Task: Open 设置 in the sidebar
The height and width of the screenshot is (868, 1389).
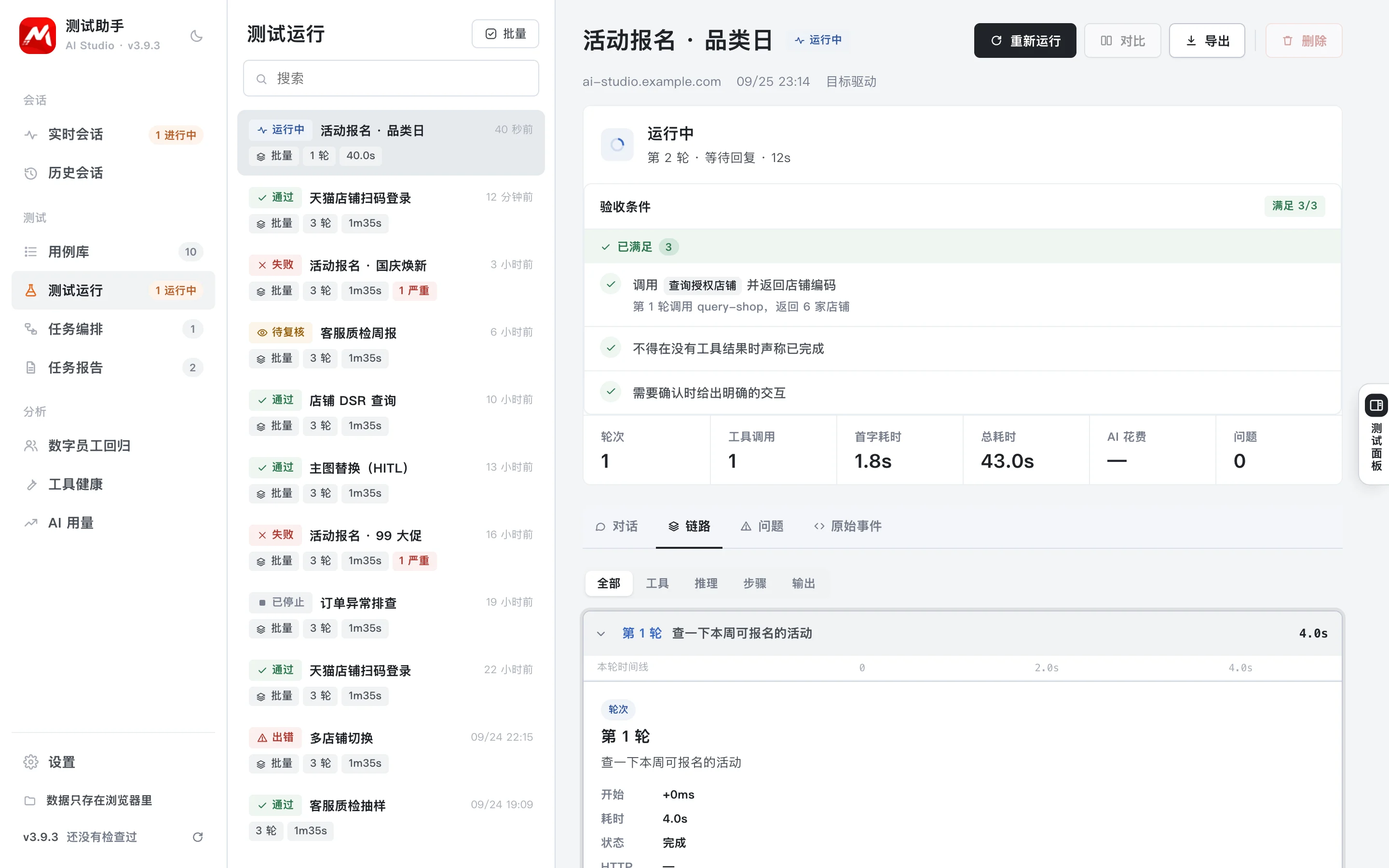Action: 113,762
